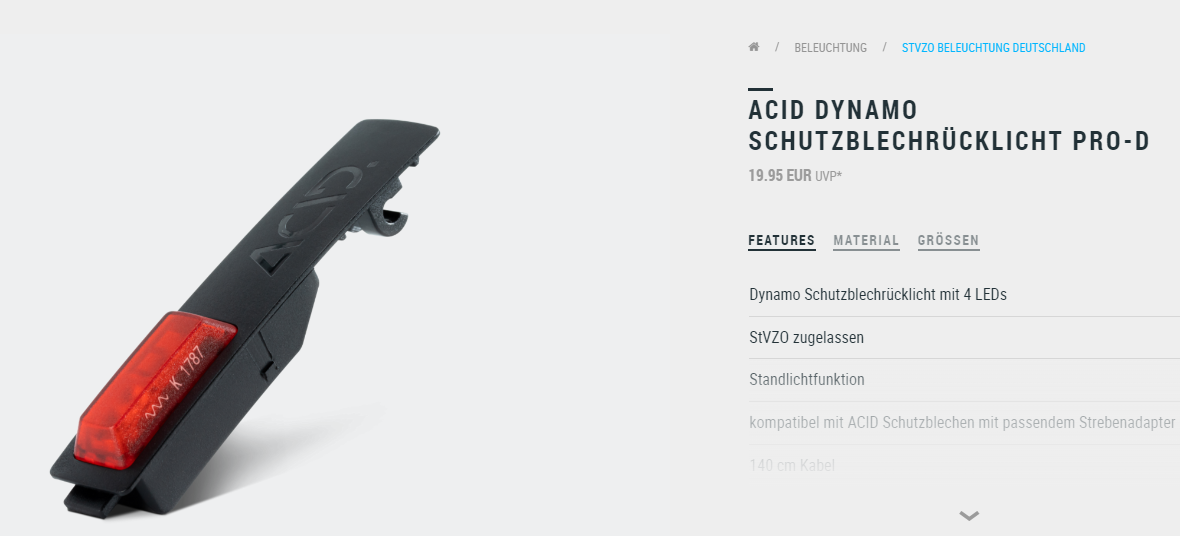
Task: Select the ACID Dynamo Schutzblechrücklicht Pro-D title
Action: [949, 125]
